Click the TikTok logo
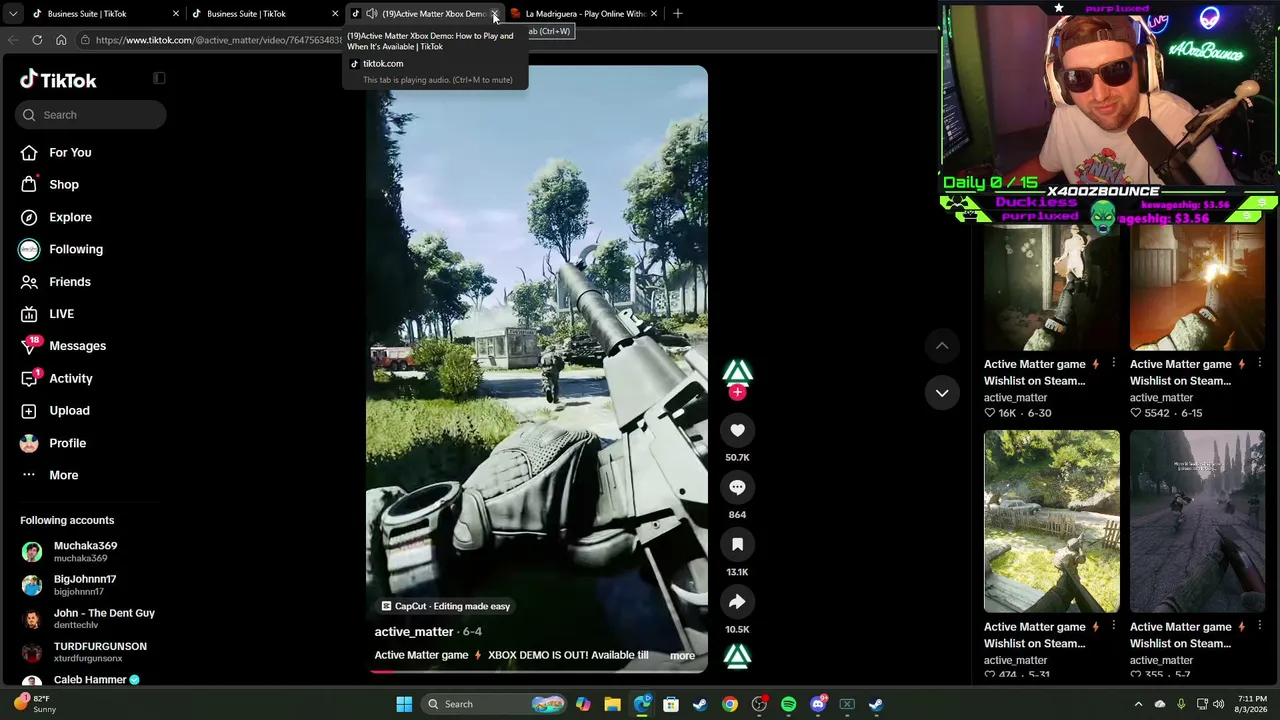Screen dimensions: 1280x720 click(58, 80)
